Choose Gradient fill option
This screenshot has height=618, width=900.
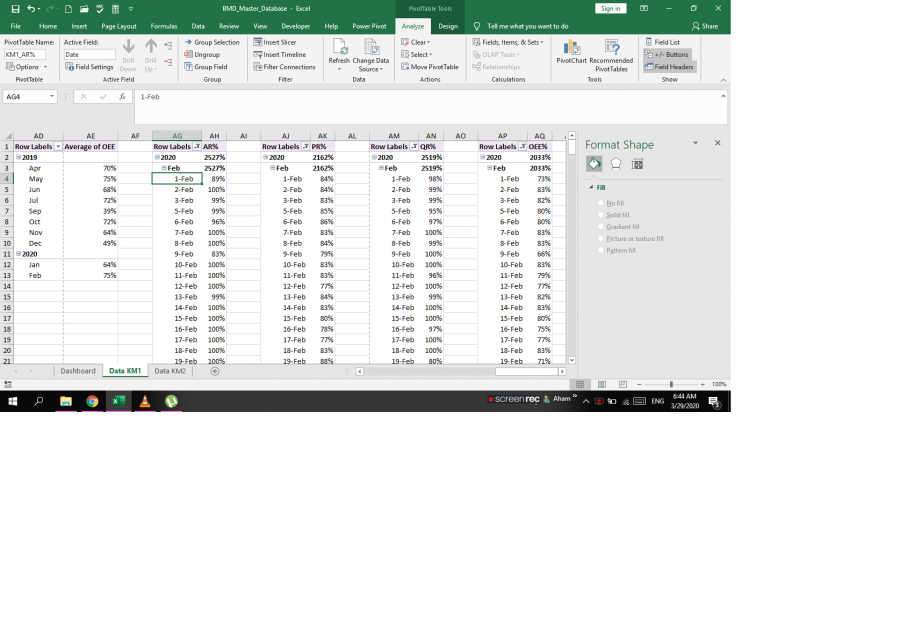[619, 227]
